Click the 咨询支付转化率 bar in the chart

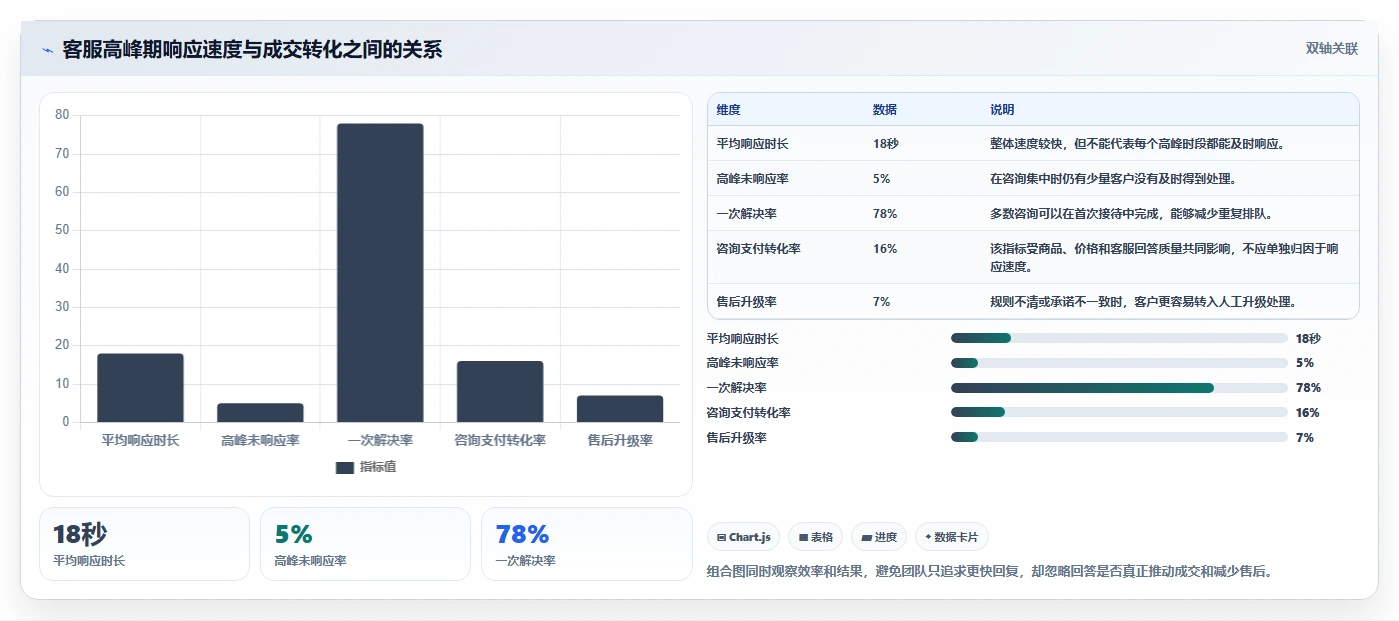[x=500, y=391]
